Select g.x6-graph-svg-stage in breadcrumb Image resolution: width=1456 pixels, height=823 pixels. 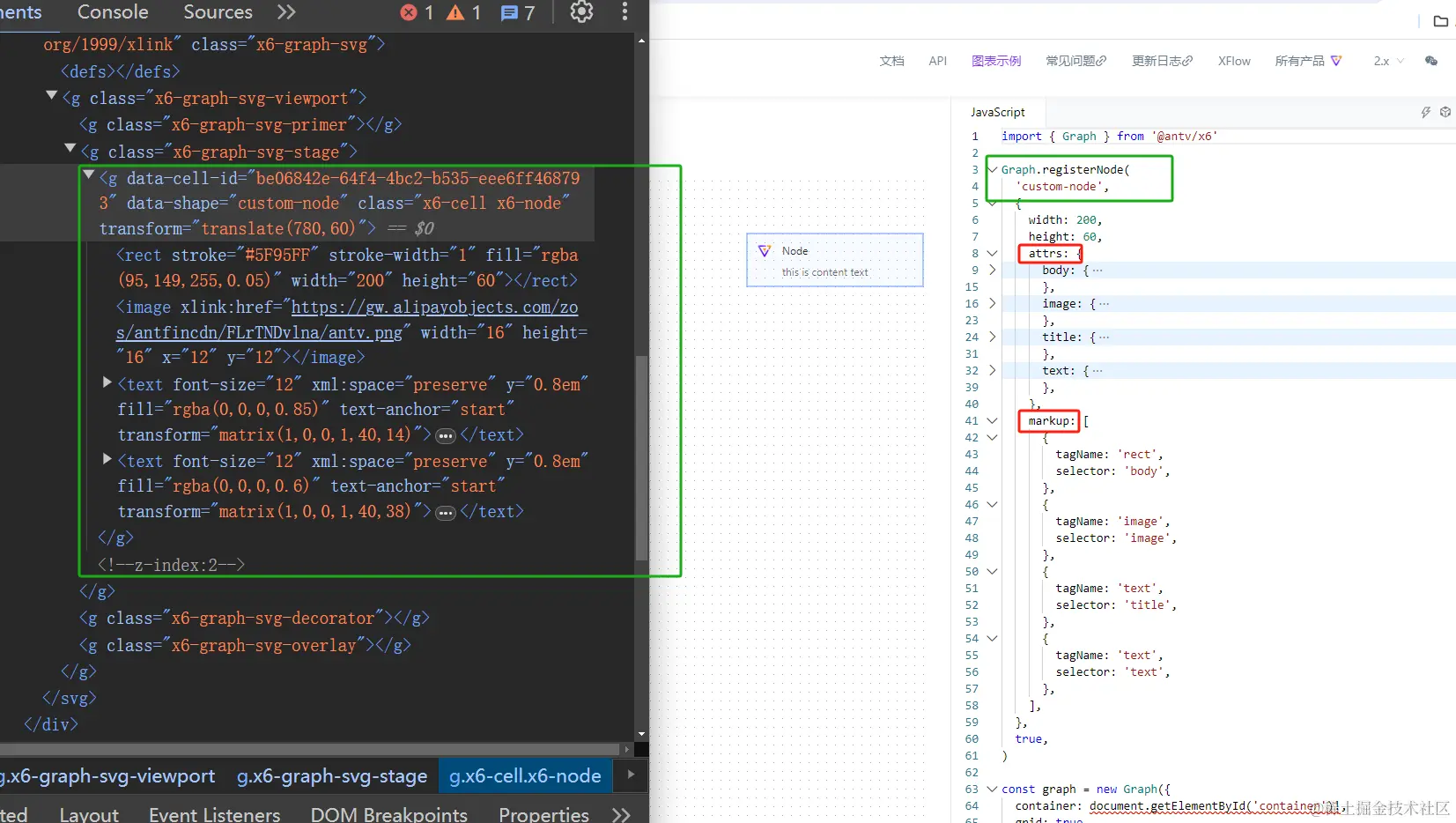pyautogui.click(x=332, y=776)
